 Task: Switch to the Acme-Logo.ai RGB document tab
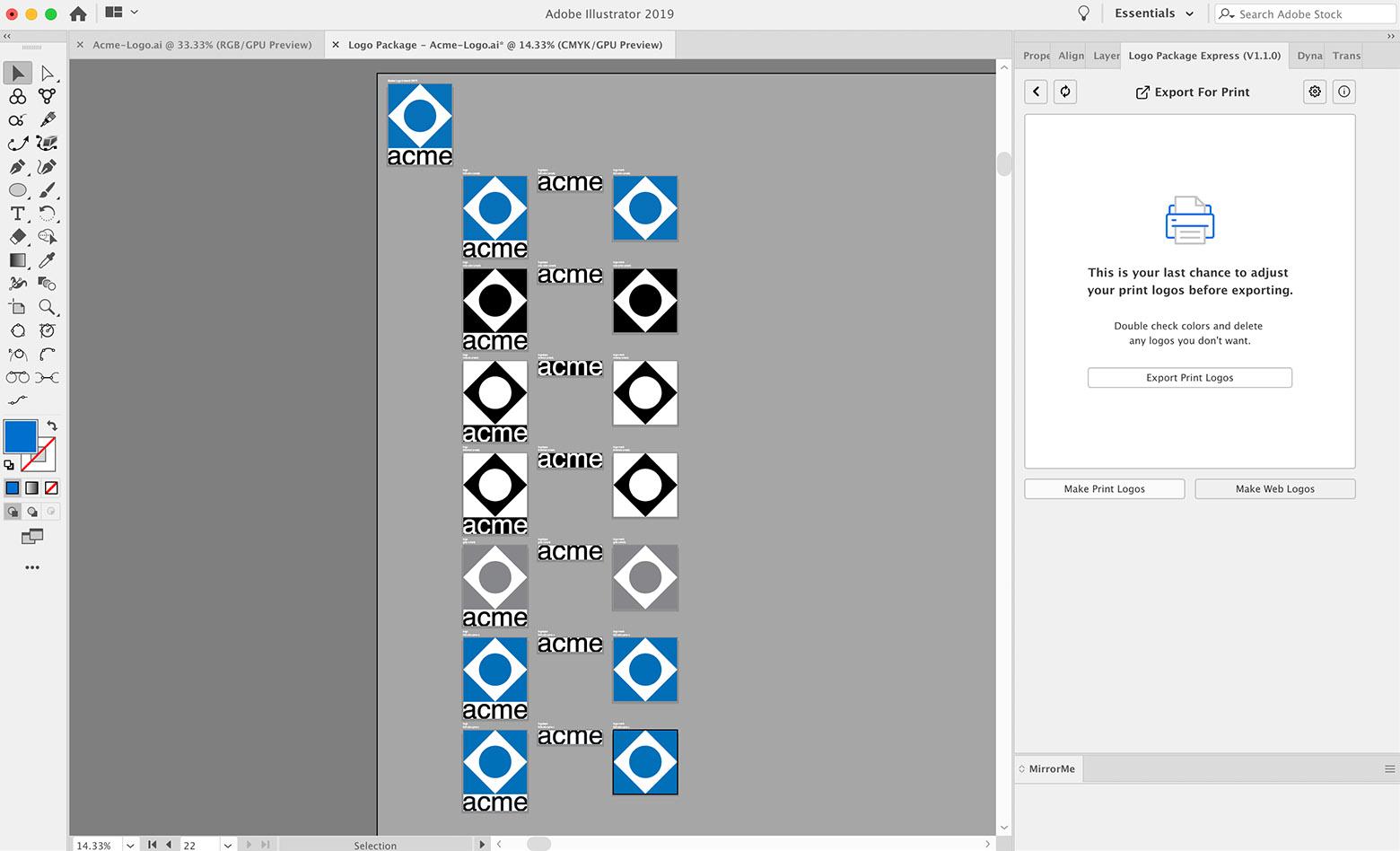pos(202,45)
